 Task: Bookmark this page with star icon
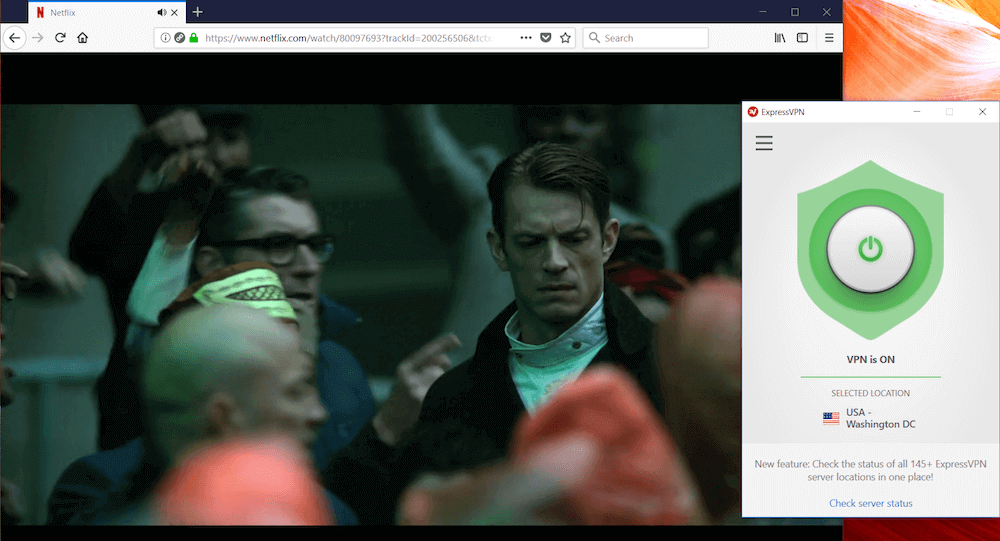(x=565, y=38)
